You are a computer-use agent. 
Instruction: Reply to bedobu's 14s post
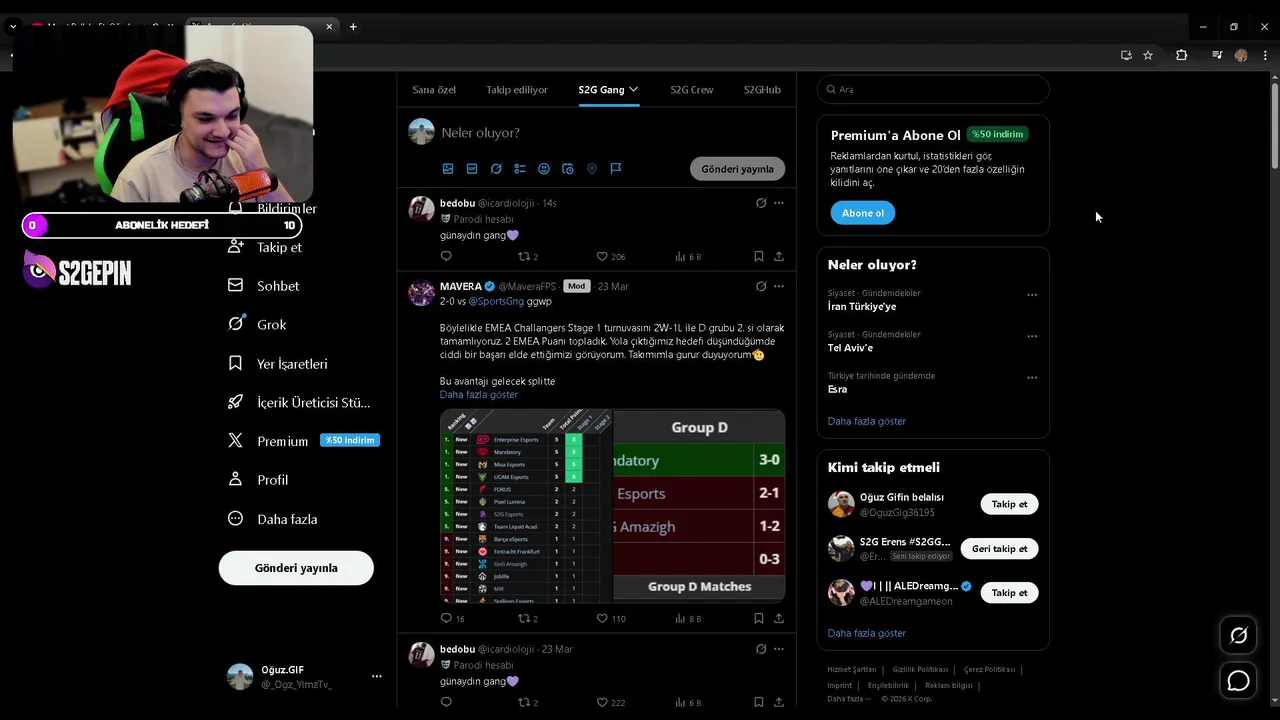coord(446,257)
